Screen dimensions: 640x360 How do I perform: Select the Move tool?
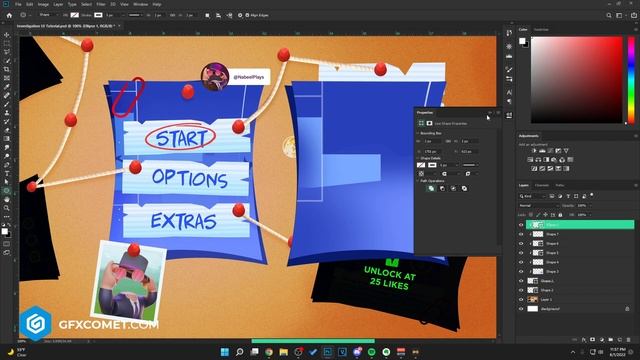[7, 35]
